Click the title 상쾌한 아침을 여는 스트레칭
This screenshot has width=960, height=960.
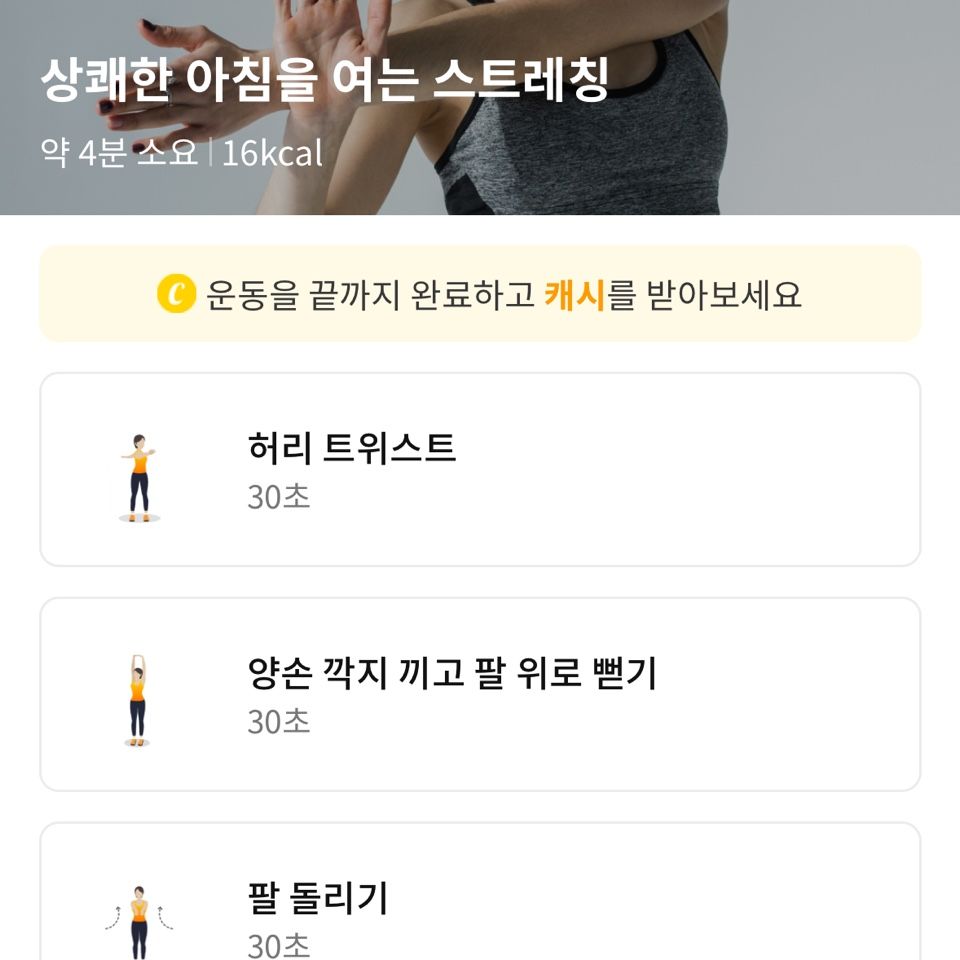point(324,80)
